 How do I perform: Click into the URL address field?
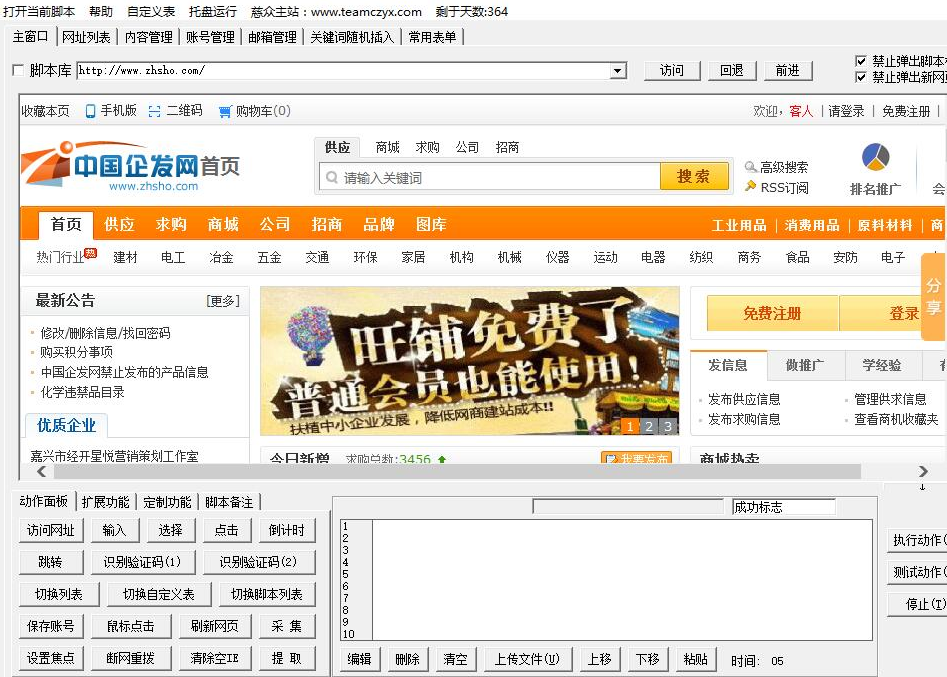[343, 71]
